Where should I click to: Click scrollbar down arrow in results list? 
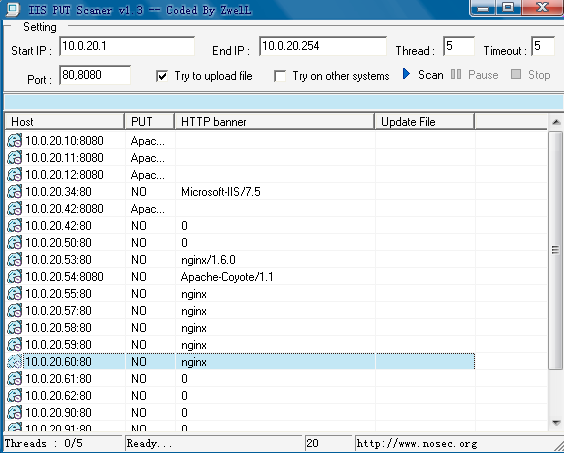pos(556,423)
